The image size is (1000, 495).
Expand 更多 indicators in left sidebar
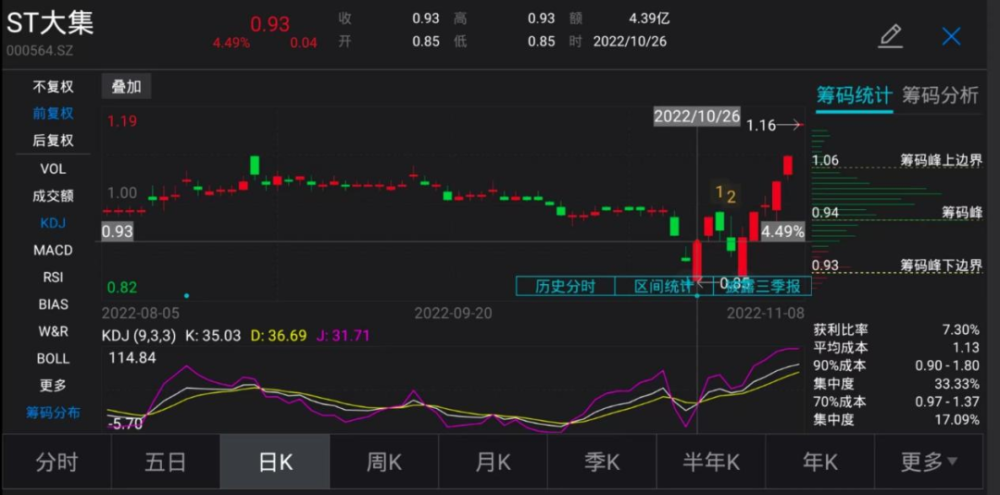pos(53,385)
